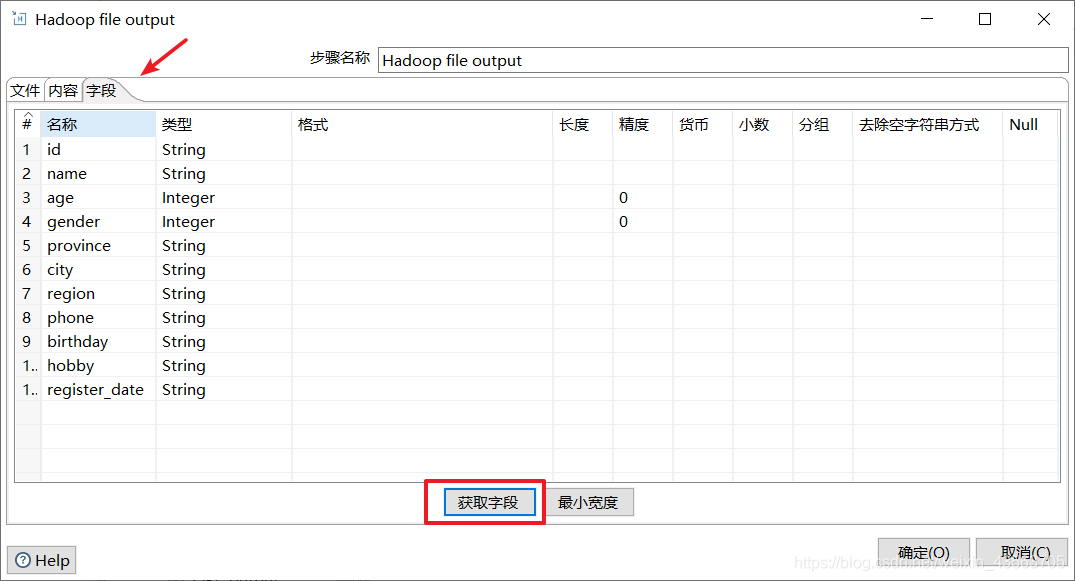Open the 内容 tab
1075x581 pixels.
point(63,91)
